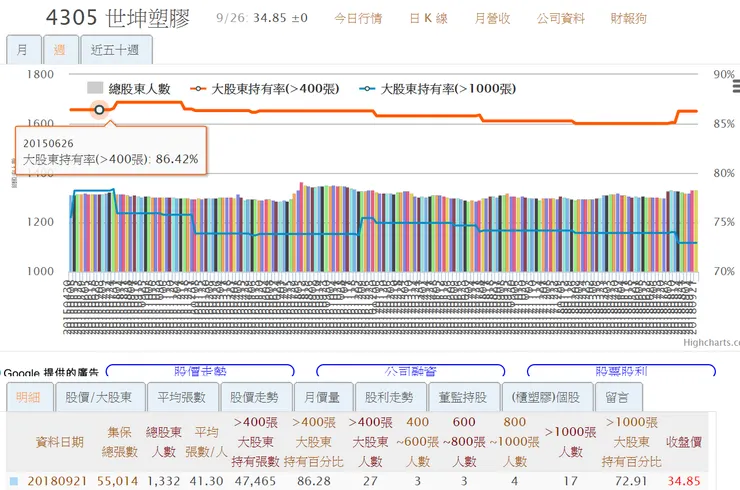Open the 日K線 link

click(429, 18)
